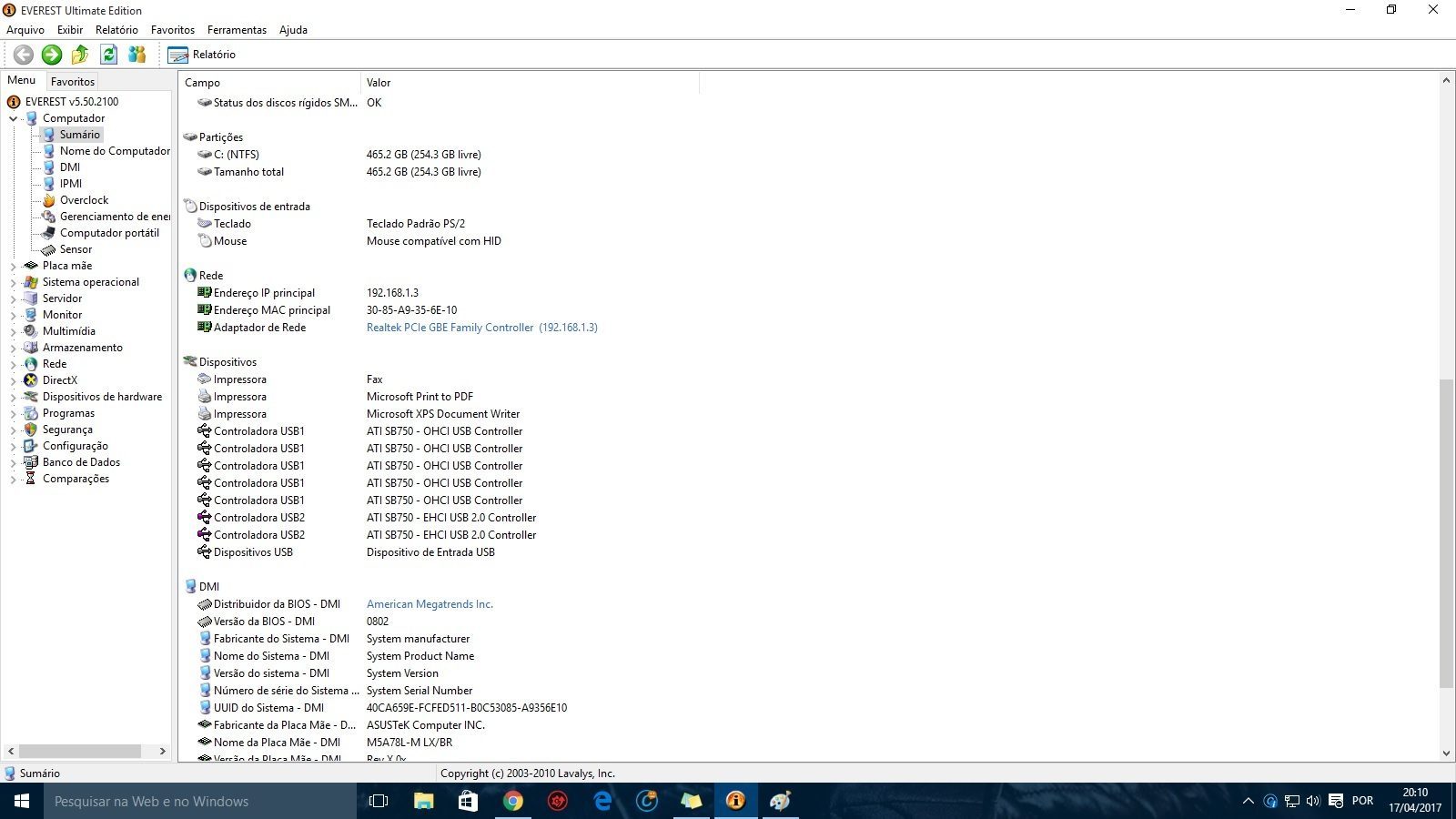Click the sidebar horizontal scrollbar right arrow
Image resolution: width=1456 pixels, height=819 pixels.
(163, 752)
